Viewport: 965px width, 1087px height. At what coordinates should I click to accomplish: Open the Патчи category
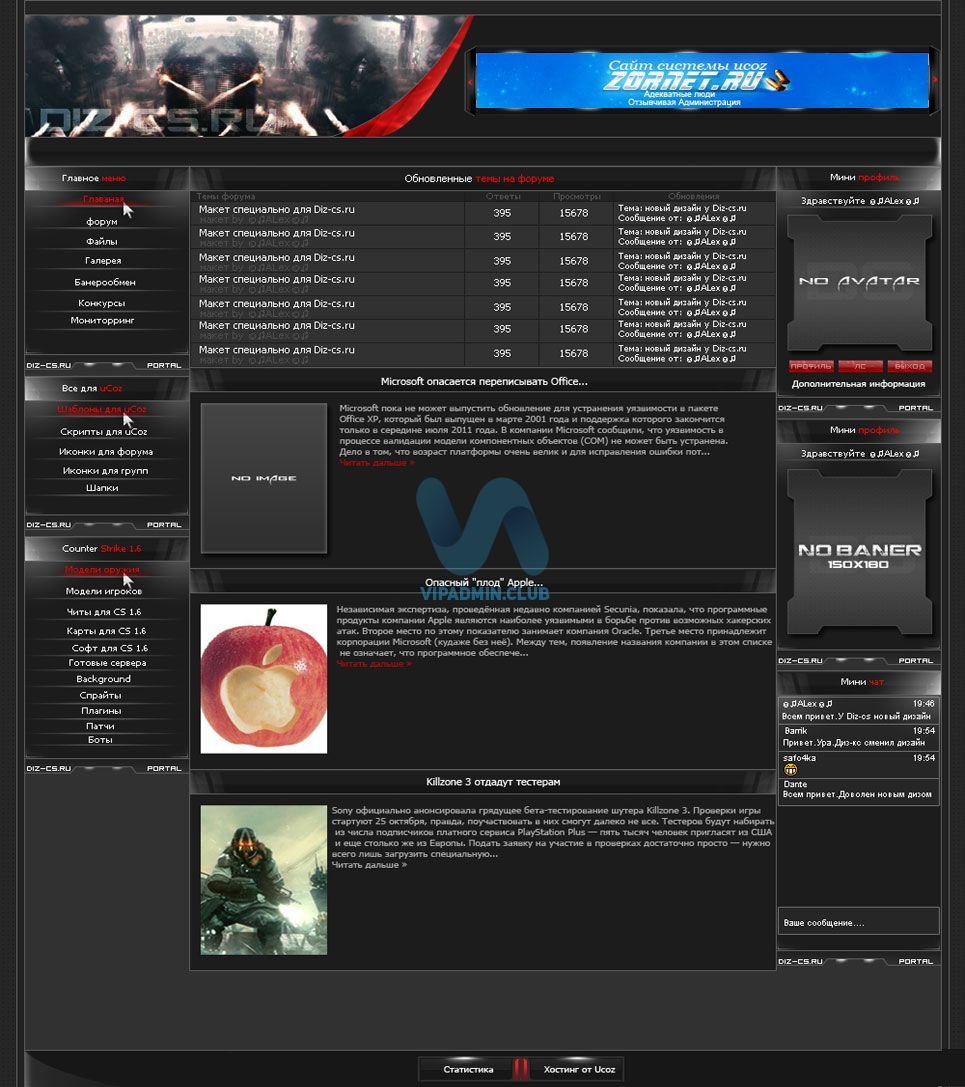point(101,726)
